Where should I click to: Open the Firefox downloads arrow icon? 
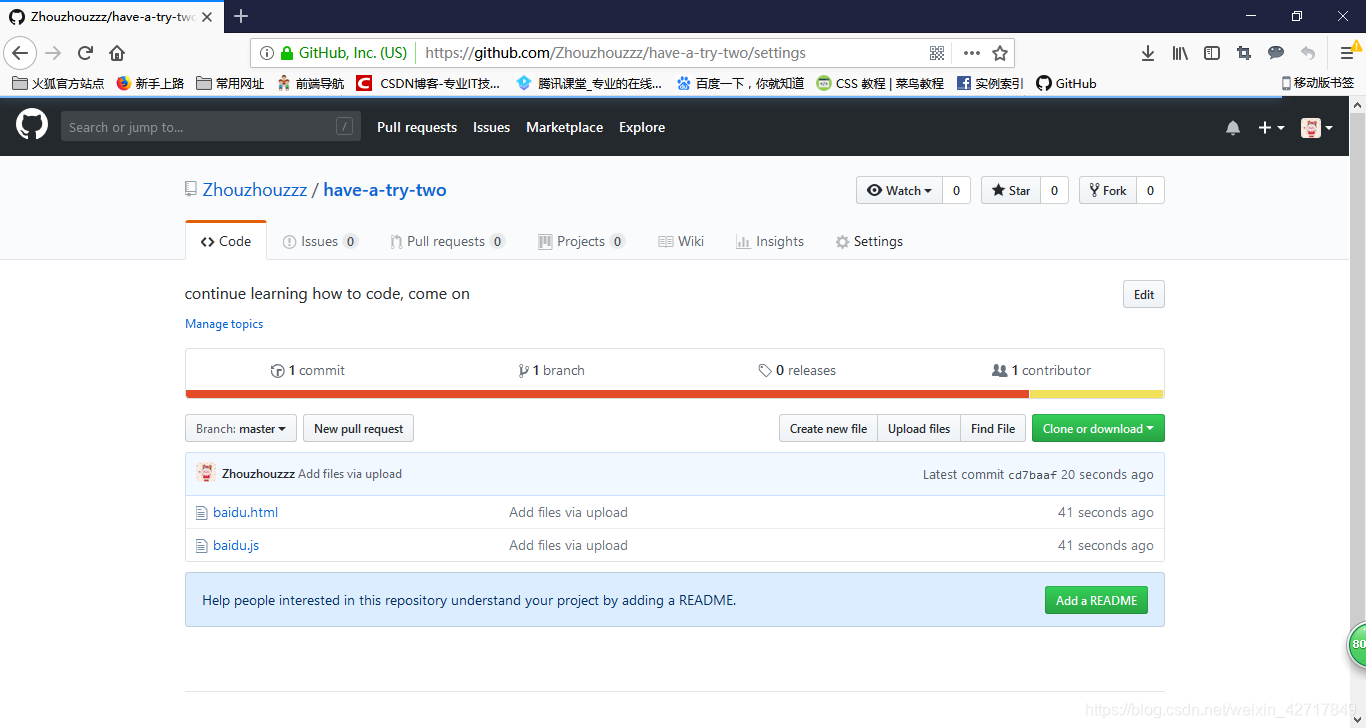1148,53
